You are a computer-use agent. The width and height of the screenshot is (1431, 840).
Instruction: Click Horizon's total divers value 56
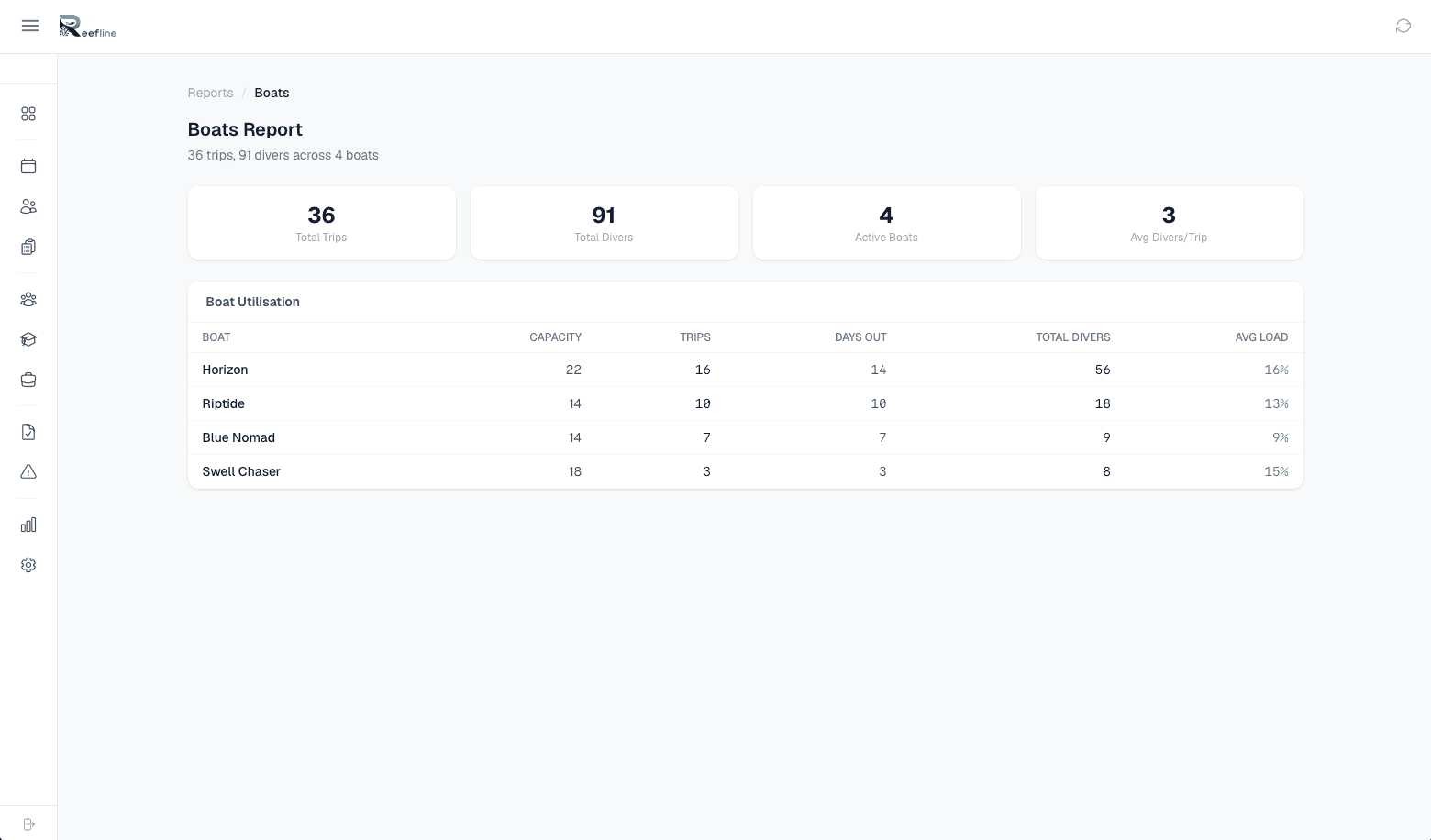coord(1103,370)
